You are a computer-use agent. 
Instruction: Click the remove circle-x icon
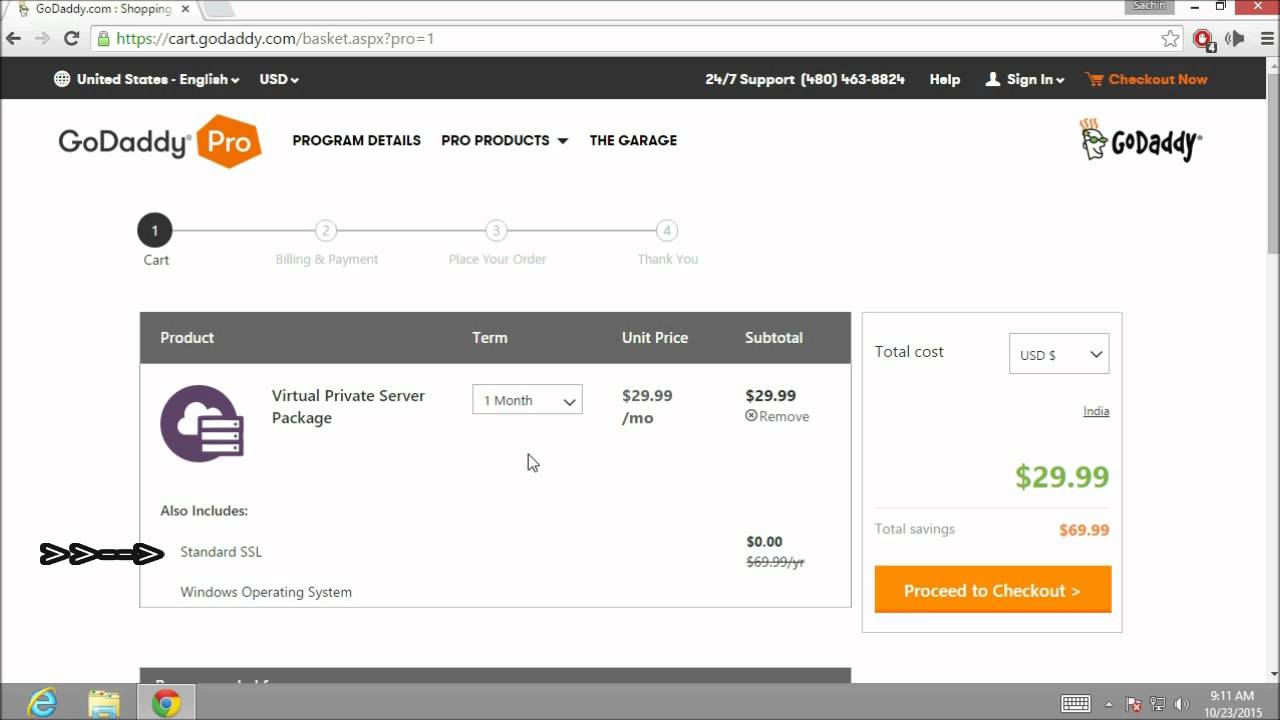pos(751,416)
